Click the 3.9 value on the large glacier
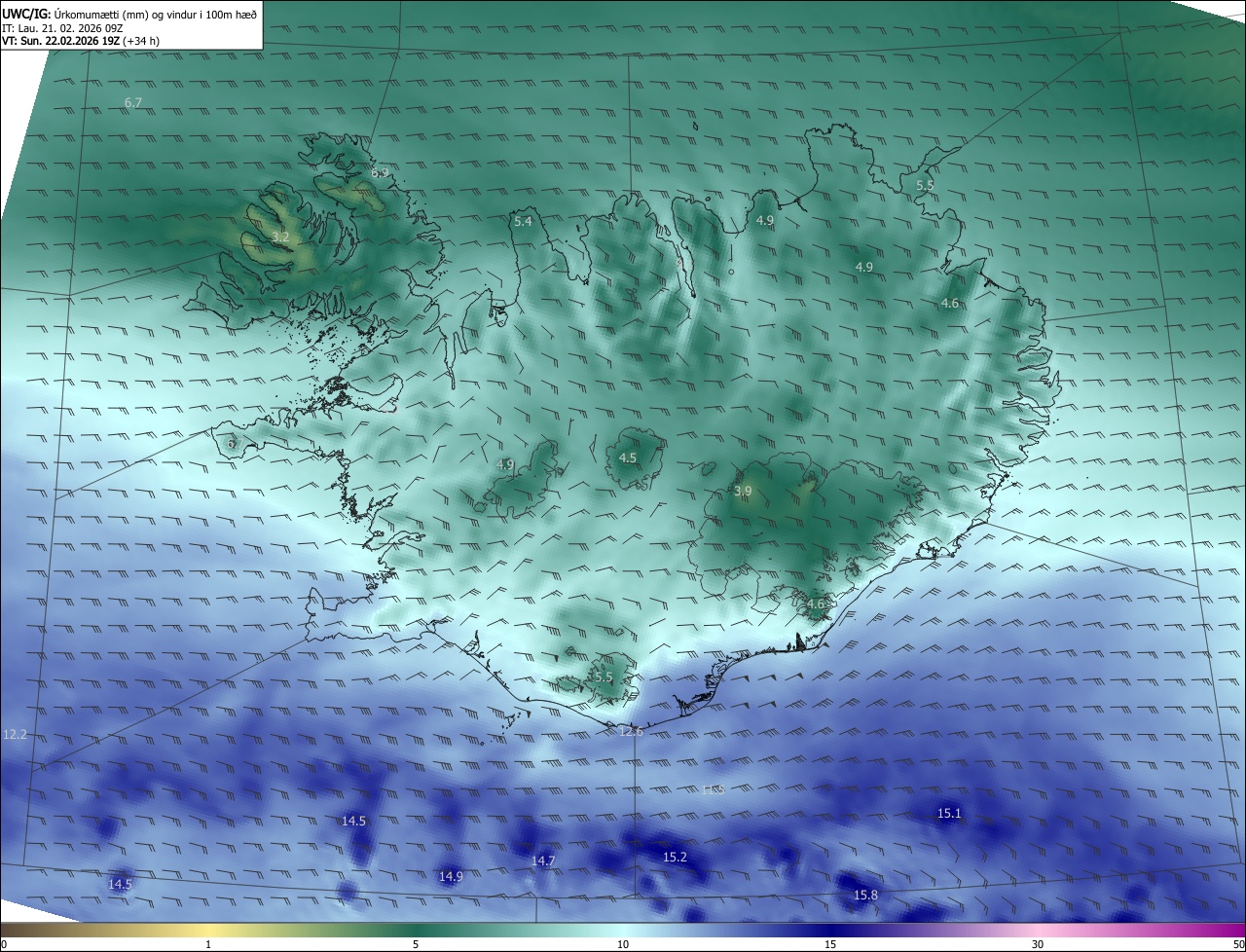1246x952 pixels. pos(743,492)
